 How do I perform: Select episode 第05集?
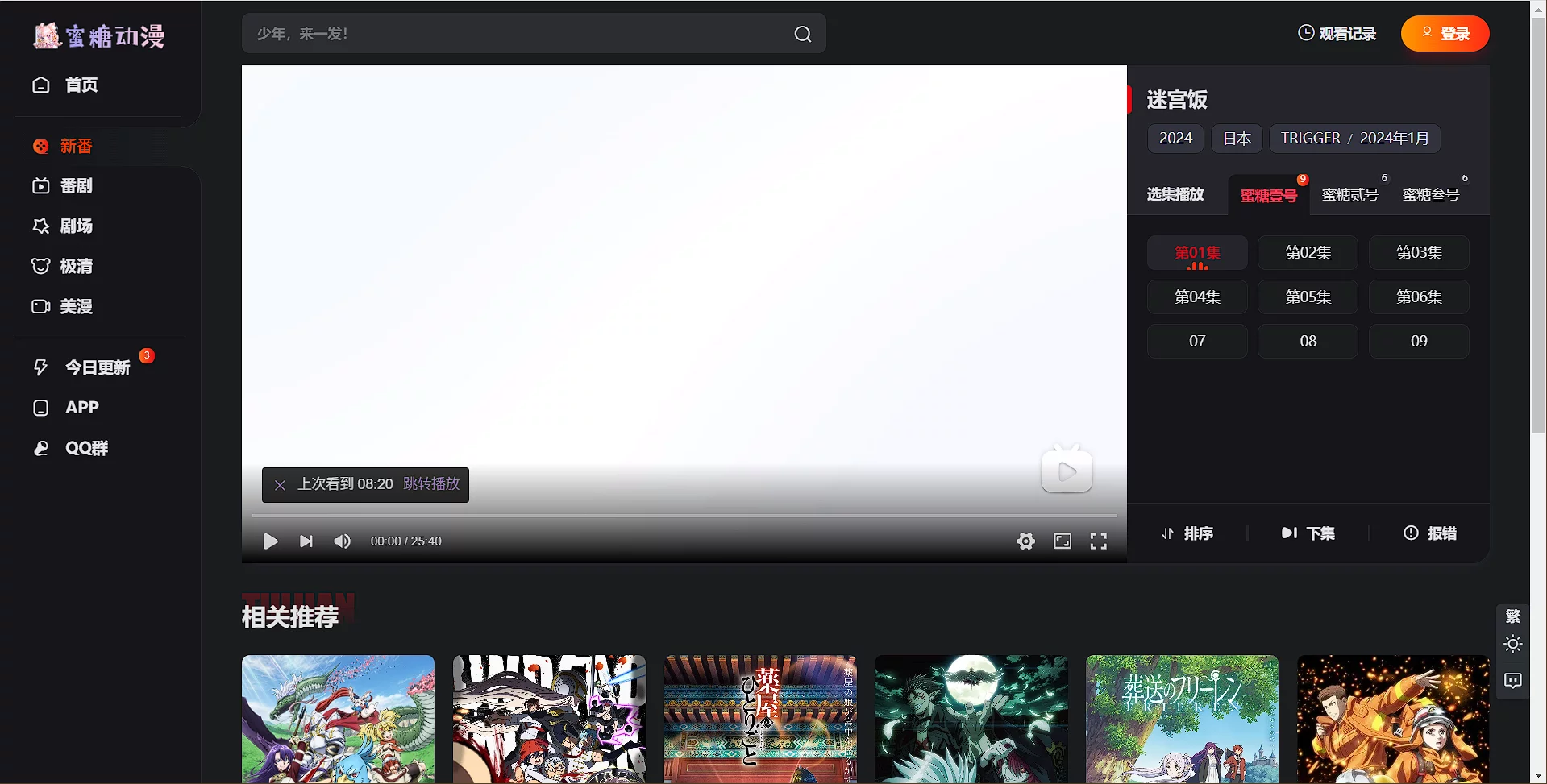coord(1308,297)
